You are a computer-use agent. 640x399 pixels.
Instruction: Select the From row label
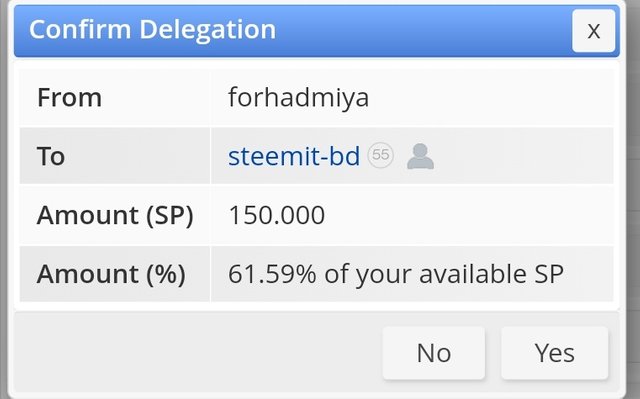[69, 98]
